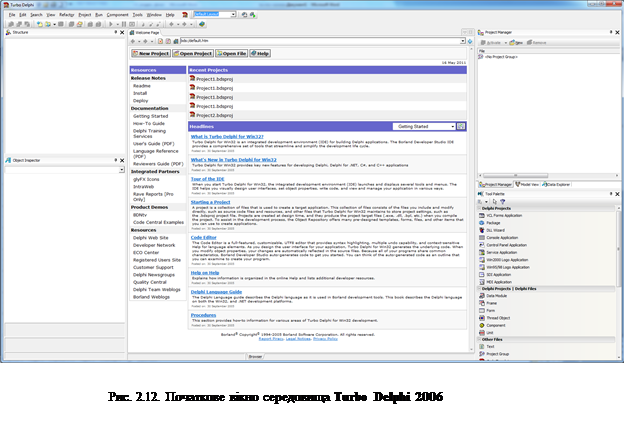Click the New button in Project Manager toolbar
The image size is (624, 426).
point(516,43)
